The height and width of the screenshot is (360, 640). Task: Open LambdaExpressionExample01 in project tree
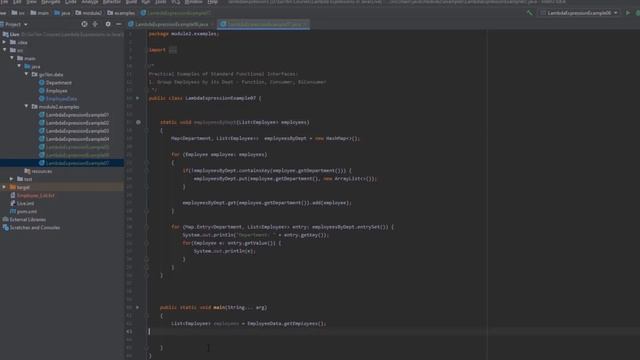(x=77, y=115)
